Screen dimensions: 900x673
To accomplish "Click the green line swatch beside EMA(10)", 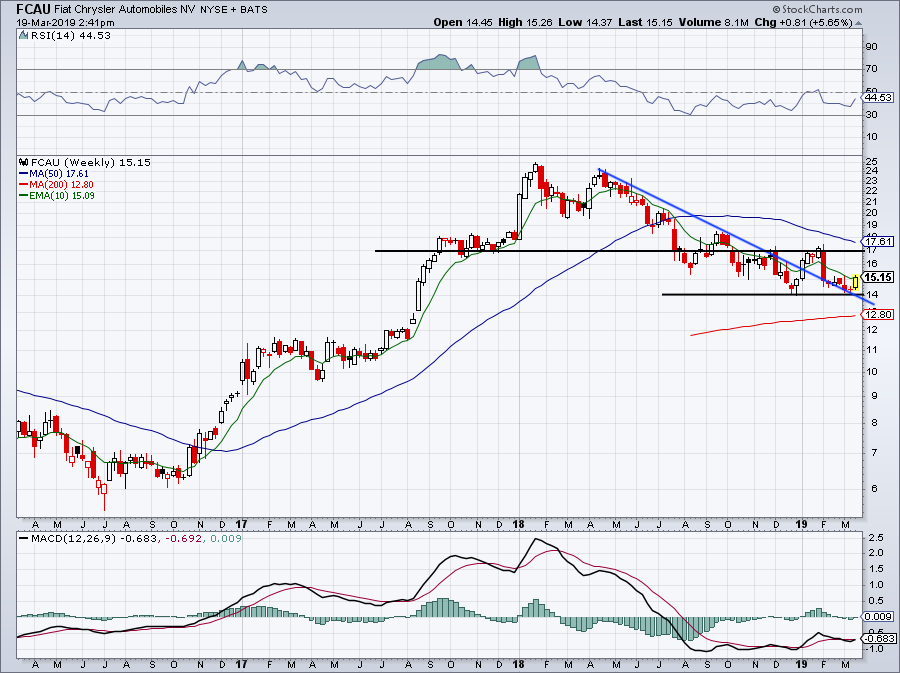I will [23, 196].
